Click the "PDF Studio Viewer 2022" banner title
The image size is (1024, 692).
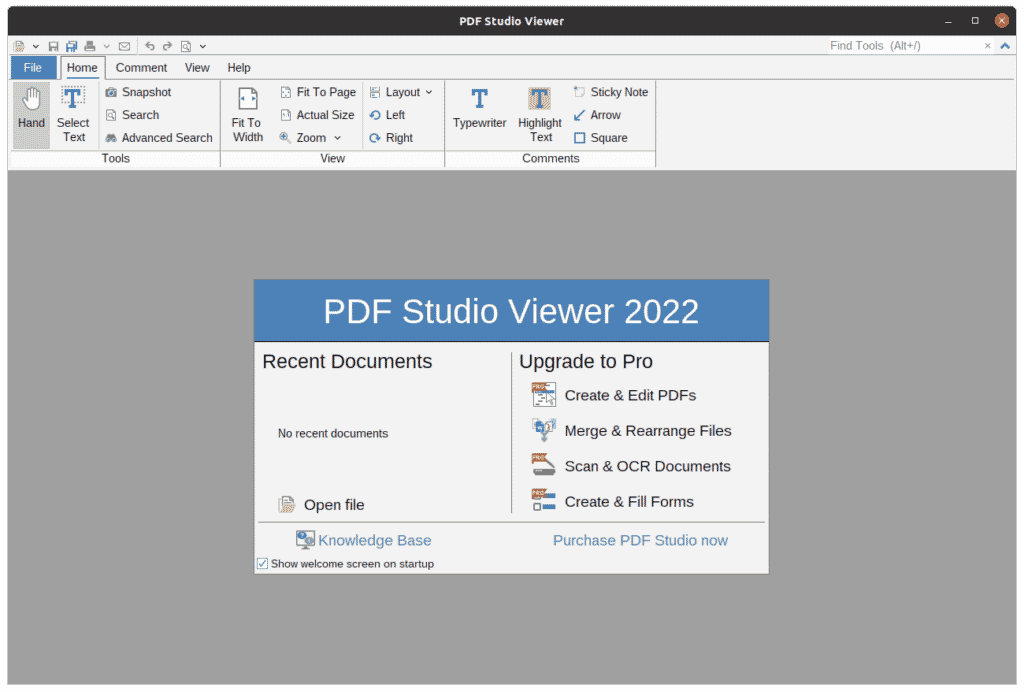click(511, 311)
